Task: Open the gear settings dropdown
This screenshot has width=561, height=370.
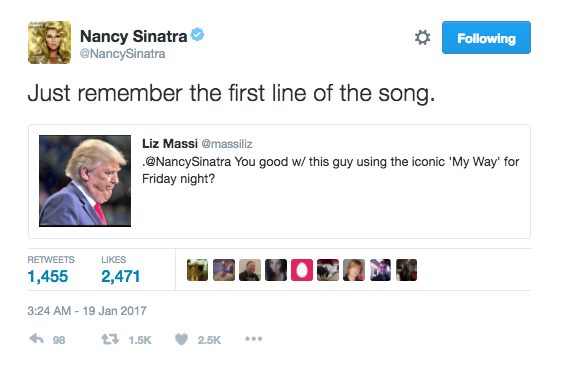Action: (422, 37)
